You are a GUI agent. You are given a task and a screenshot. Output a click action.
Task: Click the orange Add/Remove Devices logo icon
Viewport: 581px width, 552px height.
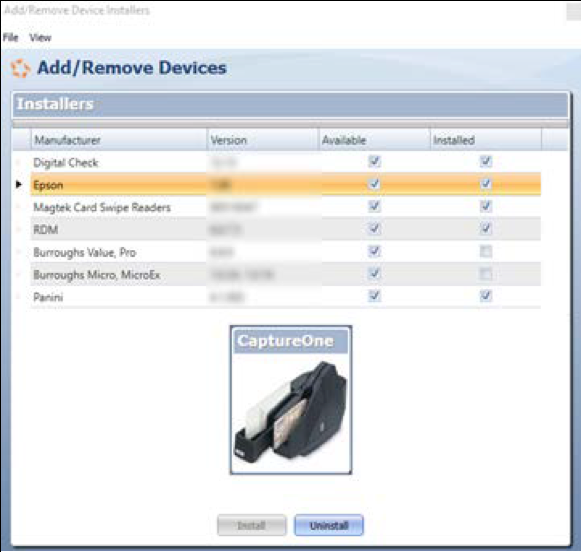[x=20, y=69]
